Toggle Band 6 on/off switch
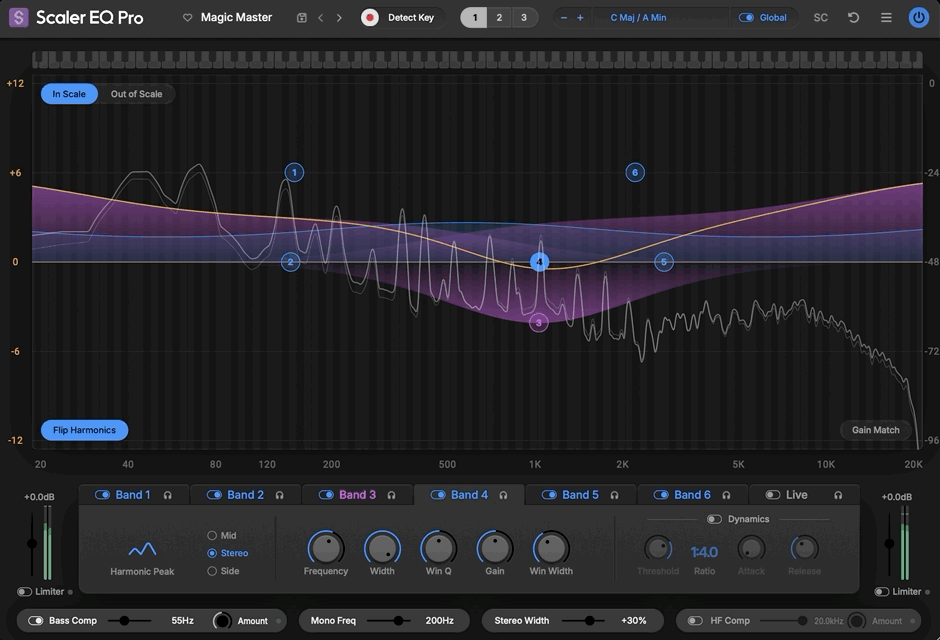Viewport: 940px width, 640px height. click(x=661, y=495)
